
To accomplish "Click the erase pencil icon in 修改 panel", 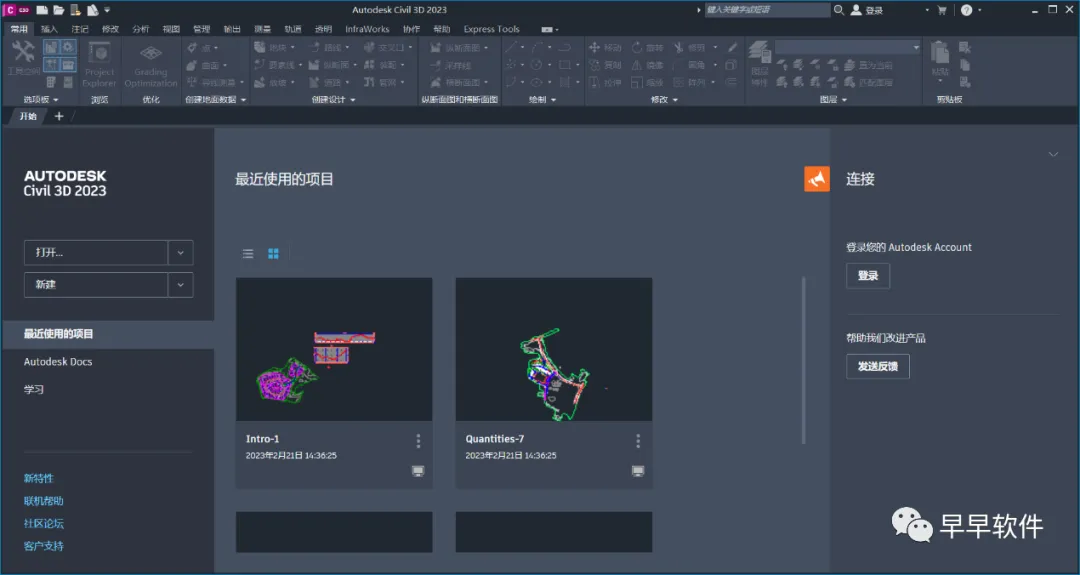I will tap(732, 48).
